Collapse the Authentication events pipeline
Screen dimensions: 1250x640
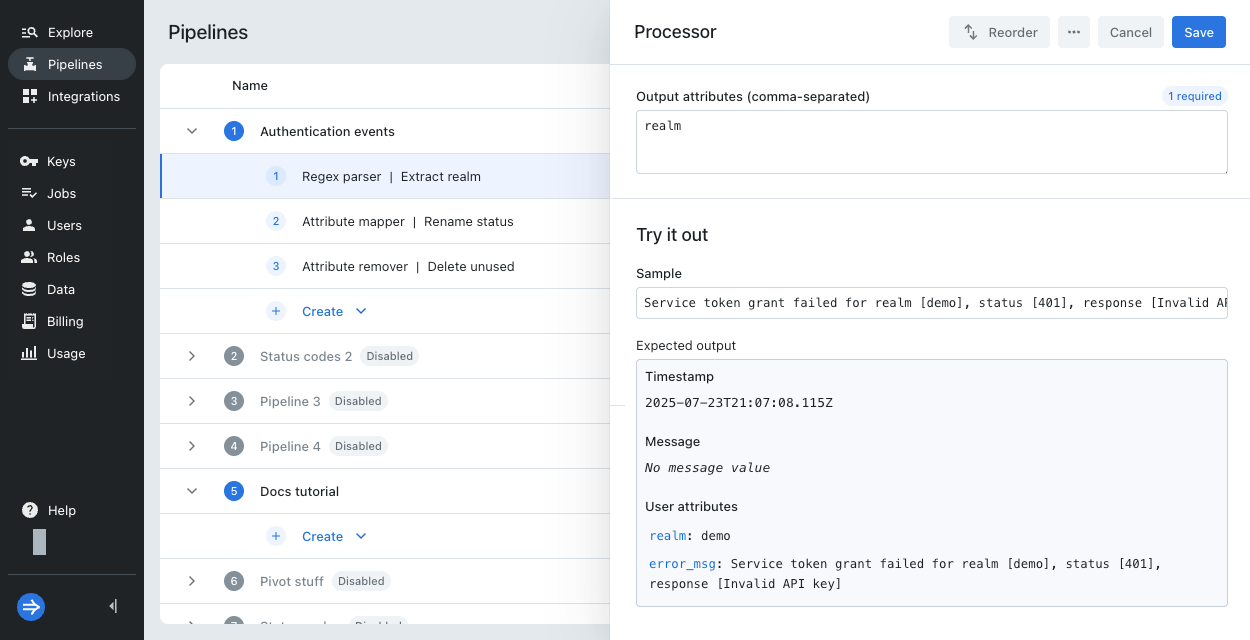click(192, 131)
